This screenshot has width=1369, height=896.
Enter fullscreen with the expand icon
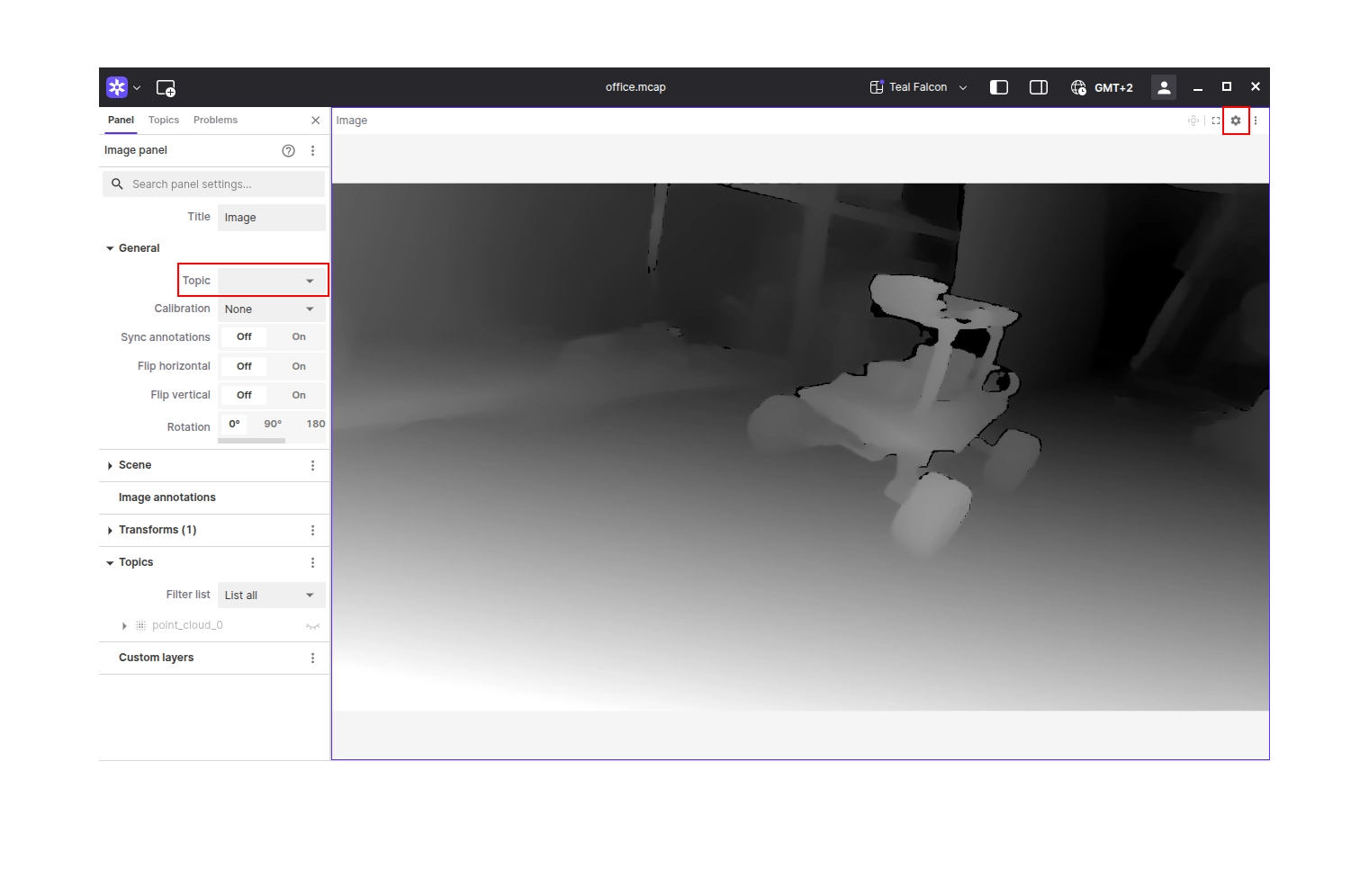tap(1215, 120)
